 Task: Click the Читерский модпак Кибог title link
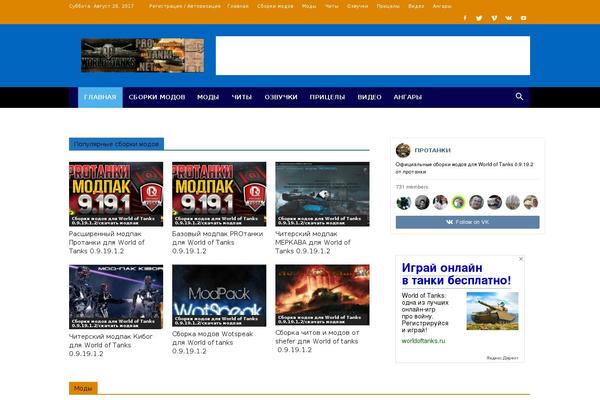point(111,345)
